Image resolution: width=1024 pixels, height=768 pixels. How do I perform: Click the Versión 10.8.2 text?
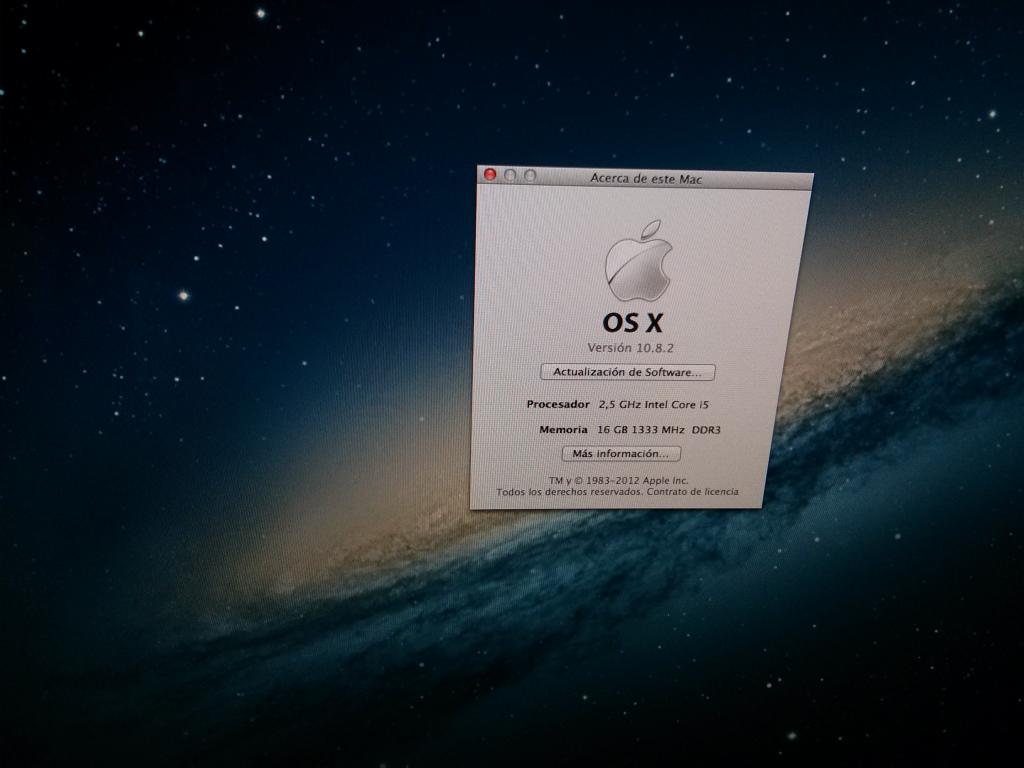click(630, 347)
